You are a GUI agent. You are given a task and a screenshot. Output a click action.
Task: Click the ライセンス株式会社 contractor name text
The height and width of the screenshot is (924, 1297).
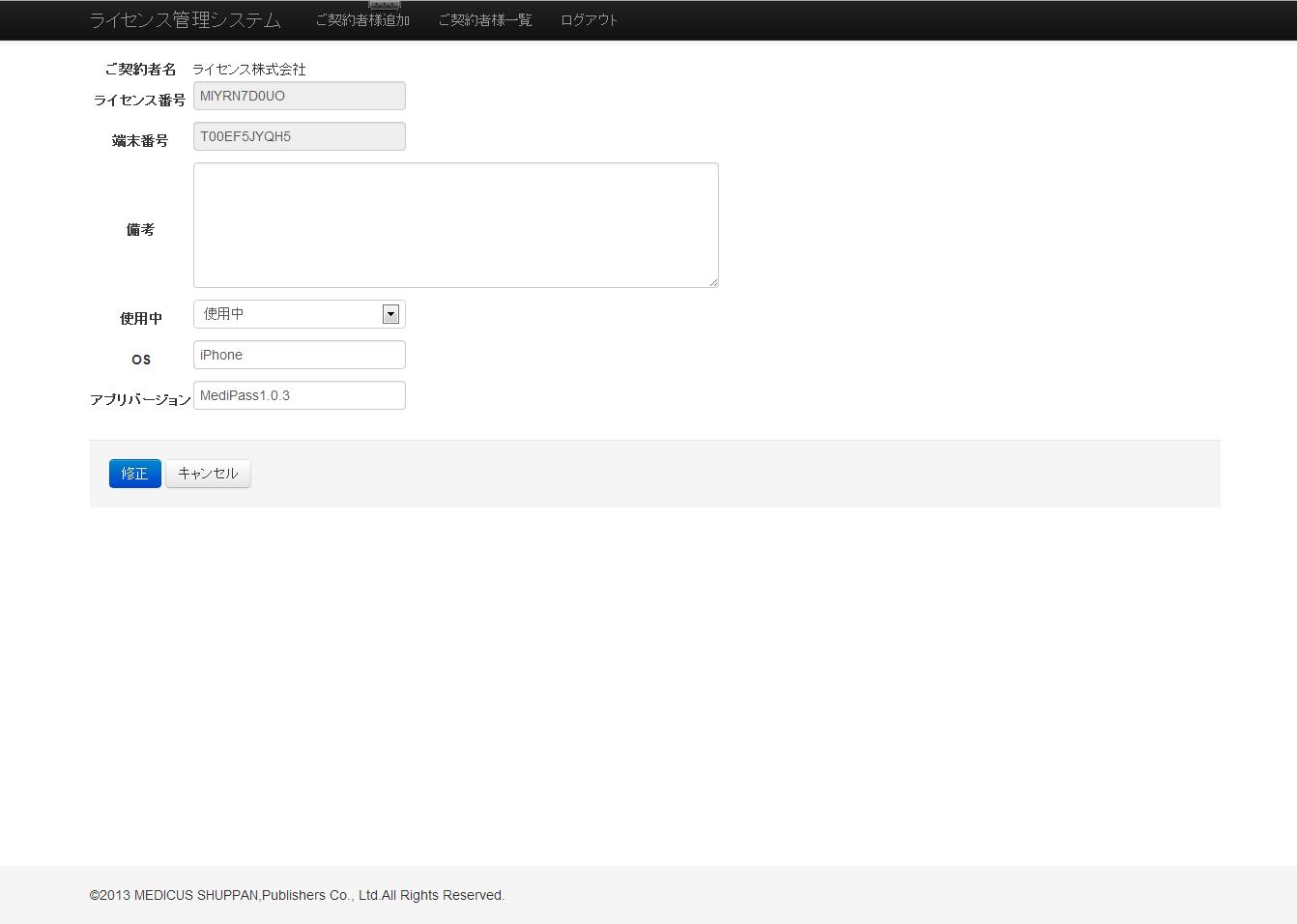pos(249,70)
